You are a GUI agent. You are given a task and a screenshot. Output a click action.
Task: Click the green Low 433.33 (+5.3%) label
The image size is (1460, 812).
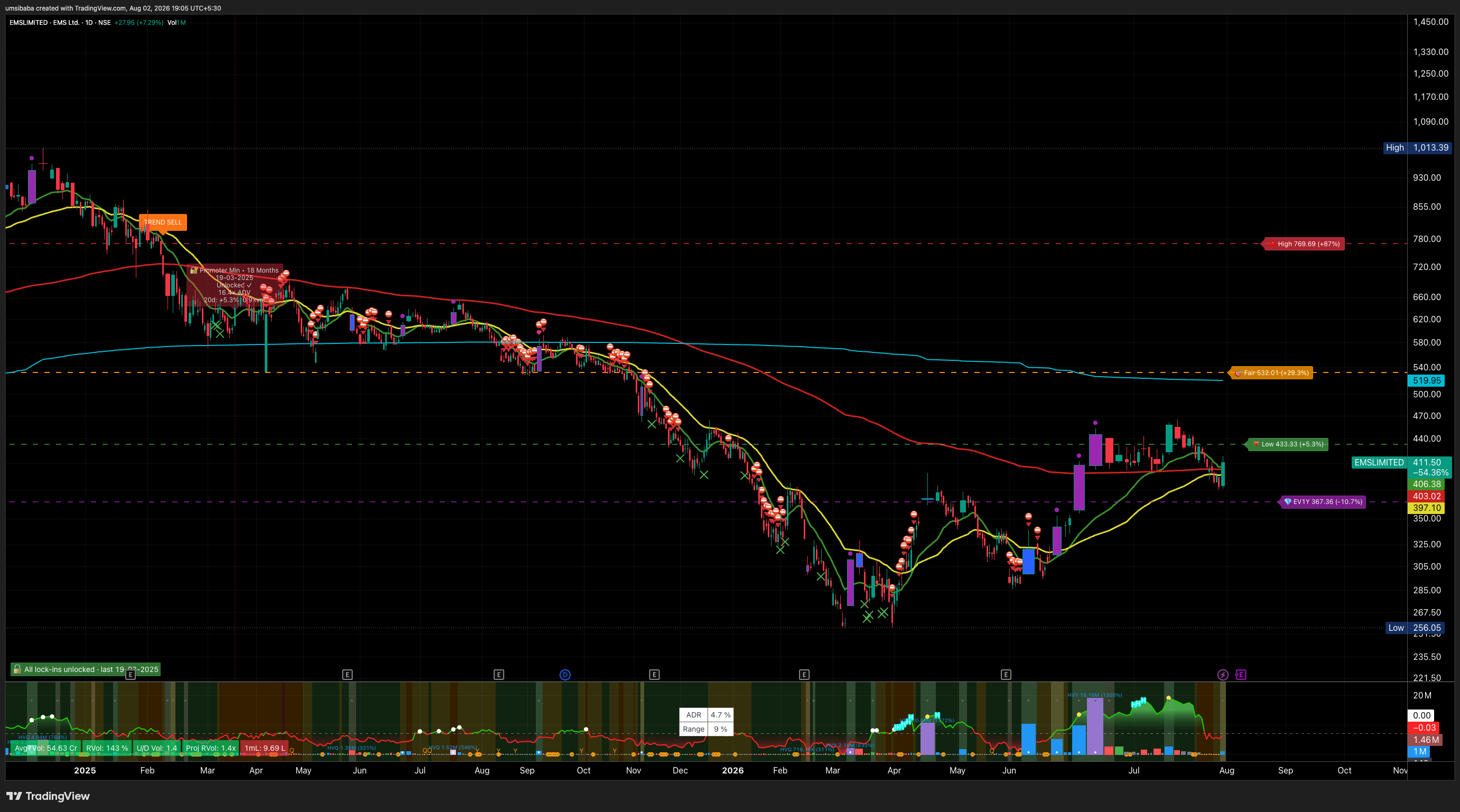click(x=1288, y=444)
